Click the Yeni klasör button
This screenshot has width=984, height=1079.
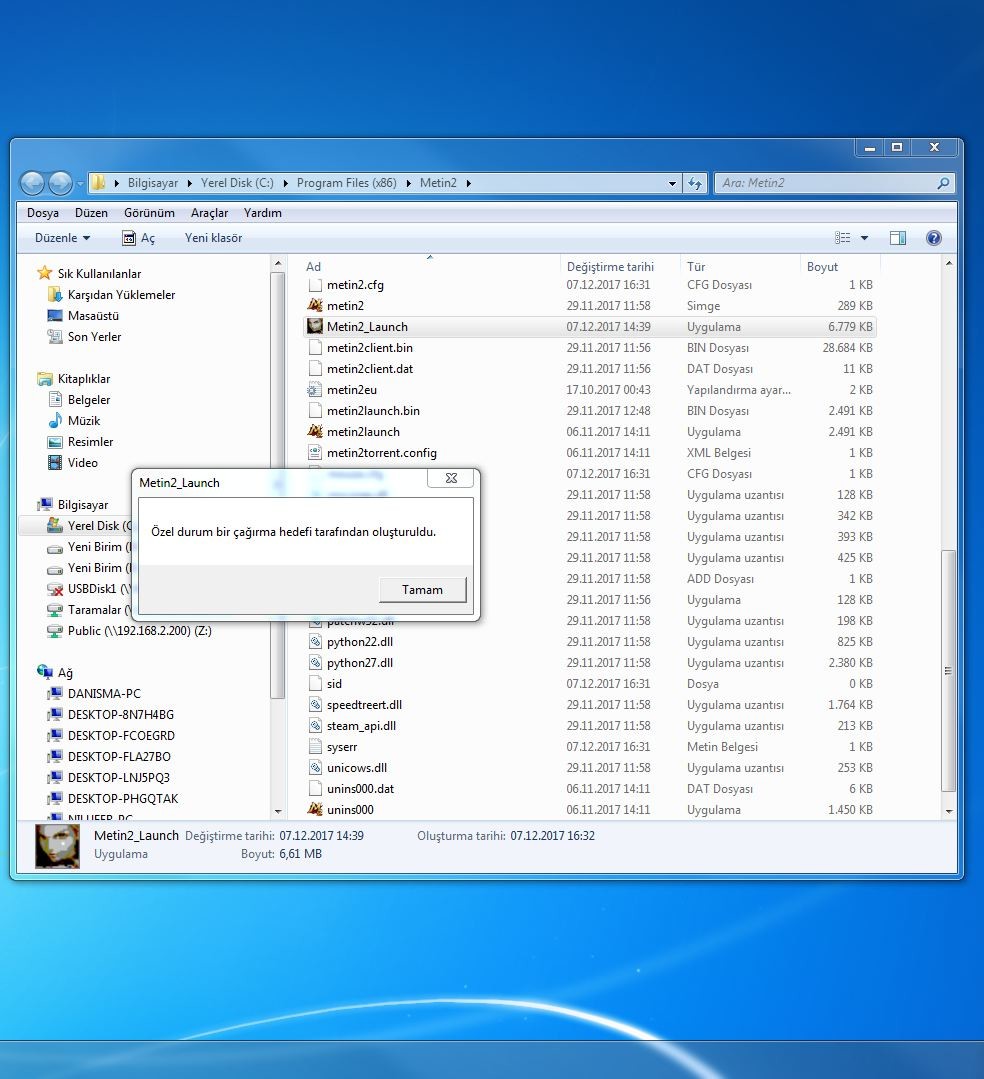pyautogui.click(x=213, y=238)
